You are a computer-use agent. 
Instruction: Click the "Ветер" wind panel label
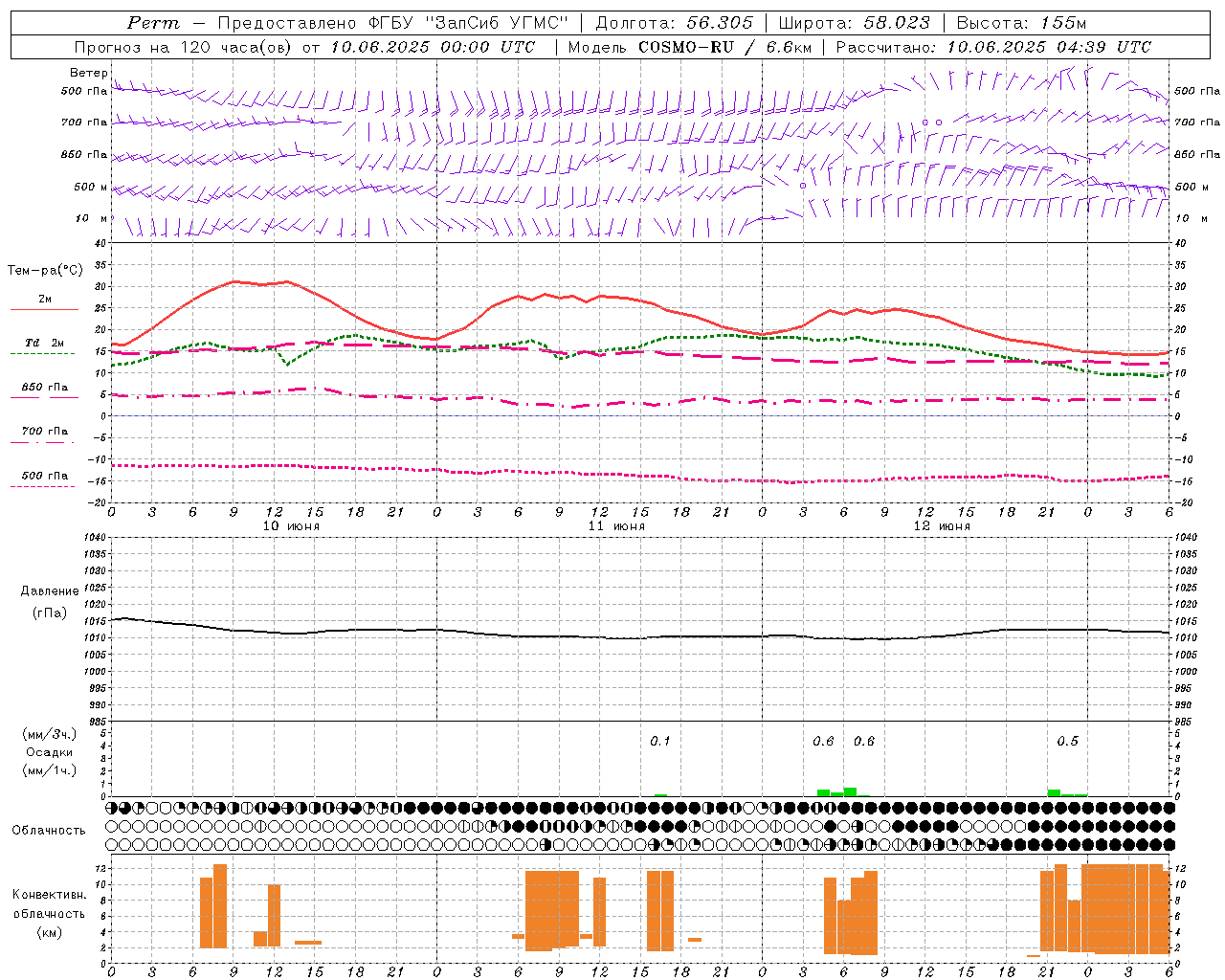coord(88,73)
